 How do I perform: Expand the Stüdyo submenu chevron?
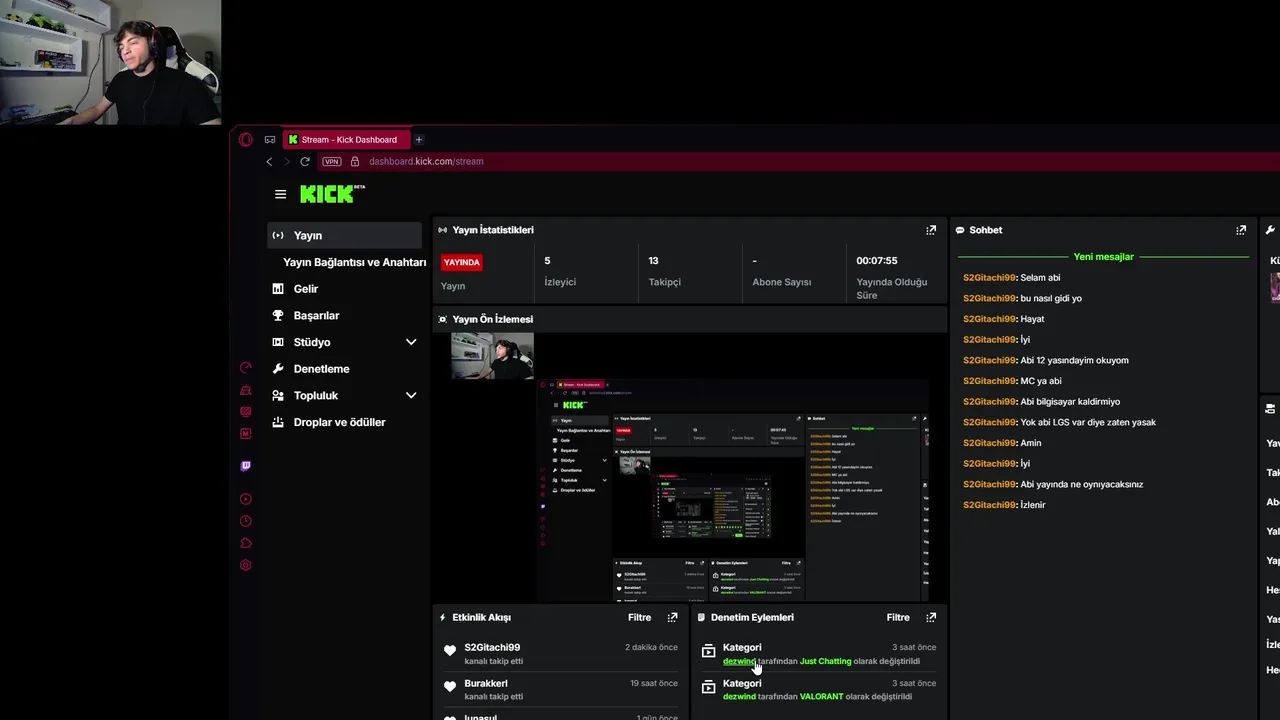click(x=411, y=342)
